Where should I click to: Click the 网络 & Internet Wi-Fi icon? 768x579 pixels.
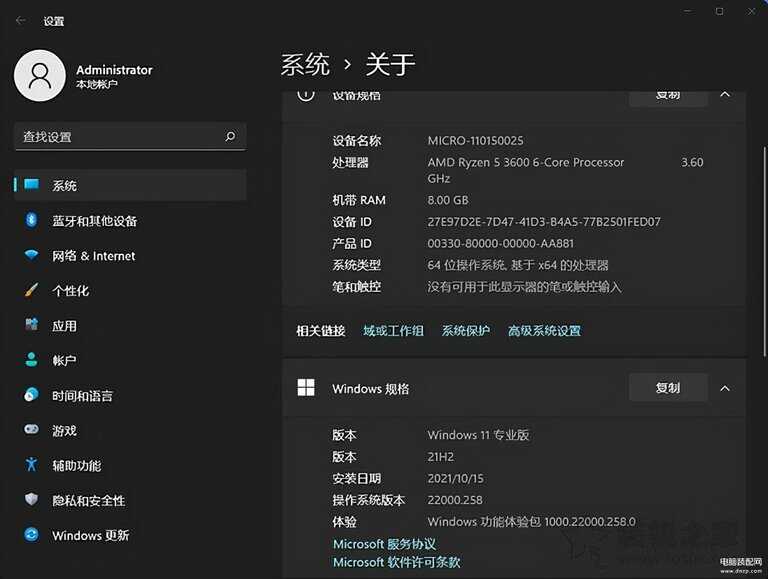point(31,255)
